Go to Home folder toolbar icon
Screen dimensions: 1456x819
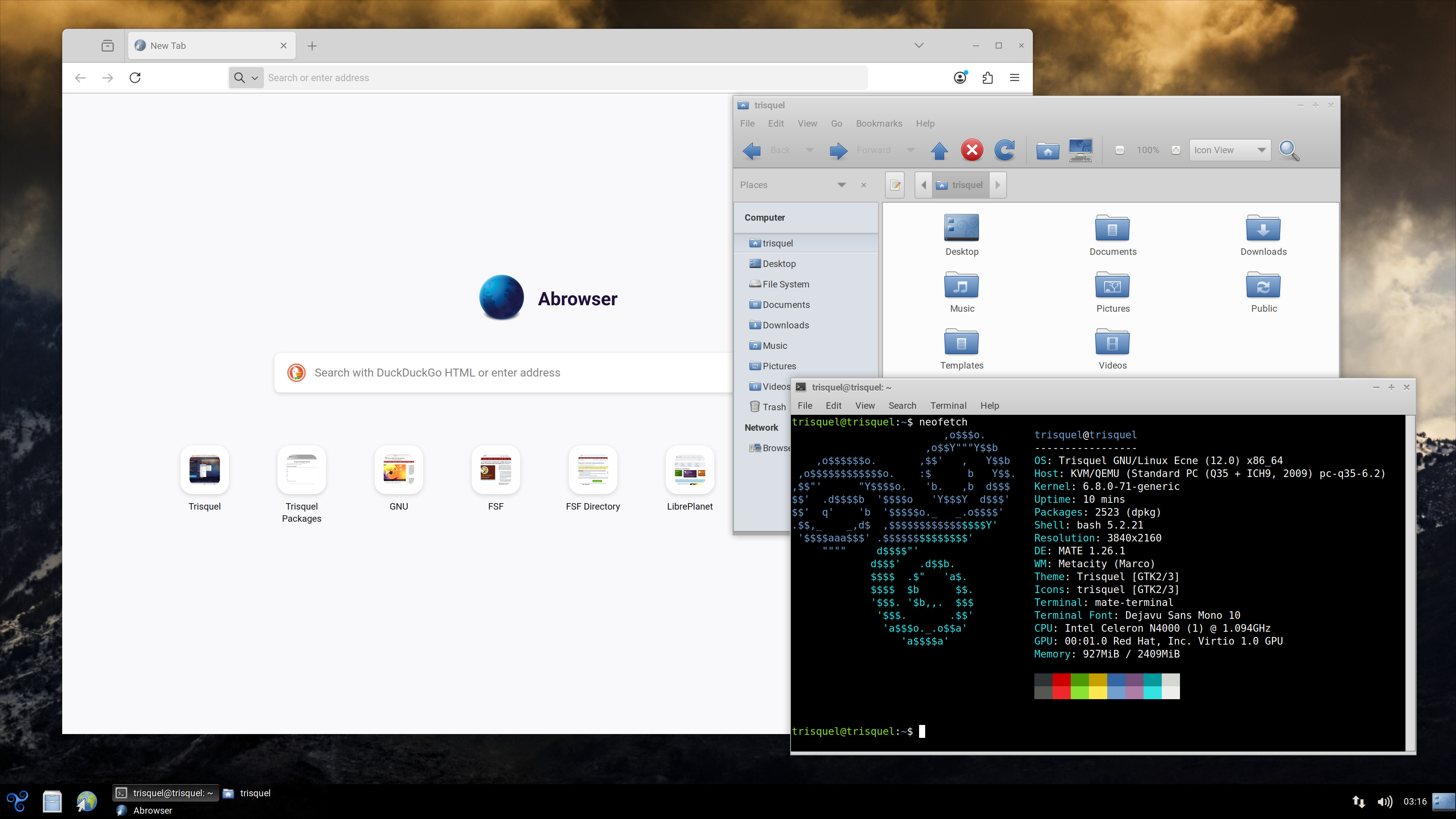coord(1048,151)
